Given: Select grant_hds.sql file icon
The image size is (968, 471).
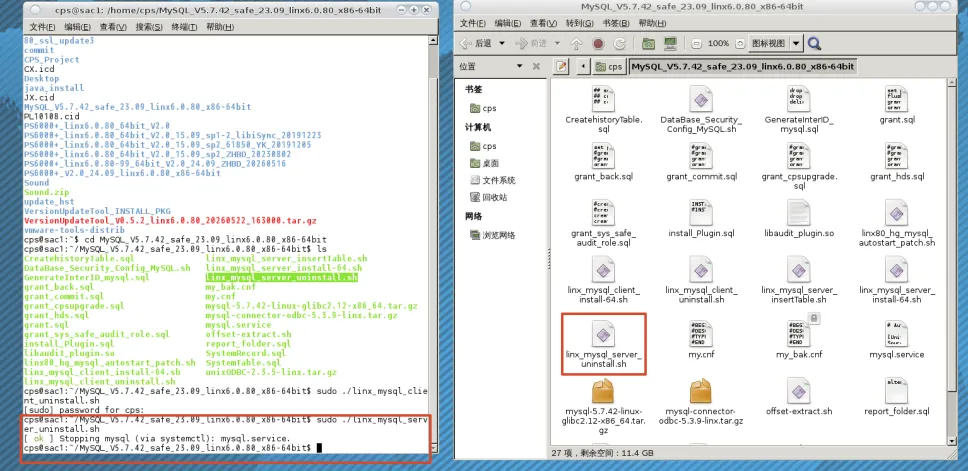Looking at the screenshot, I should [x=896, y=156].
